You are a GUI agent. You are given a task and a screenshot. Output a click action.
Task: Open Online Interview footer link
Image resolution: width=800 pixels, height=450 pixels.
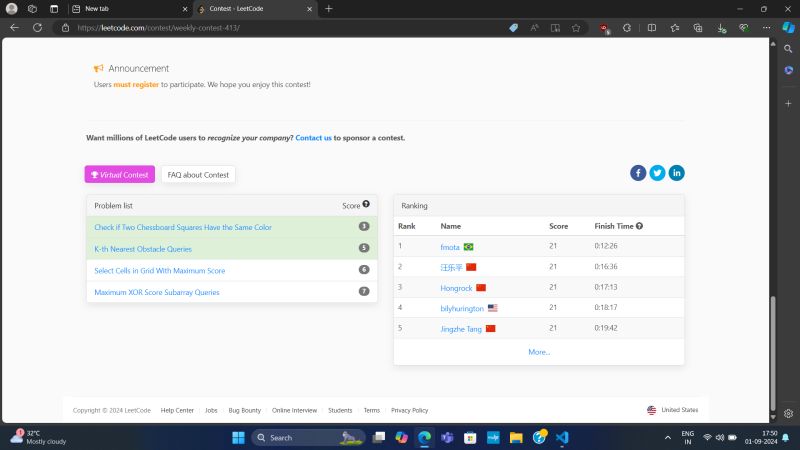point(294,410)
